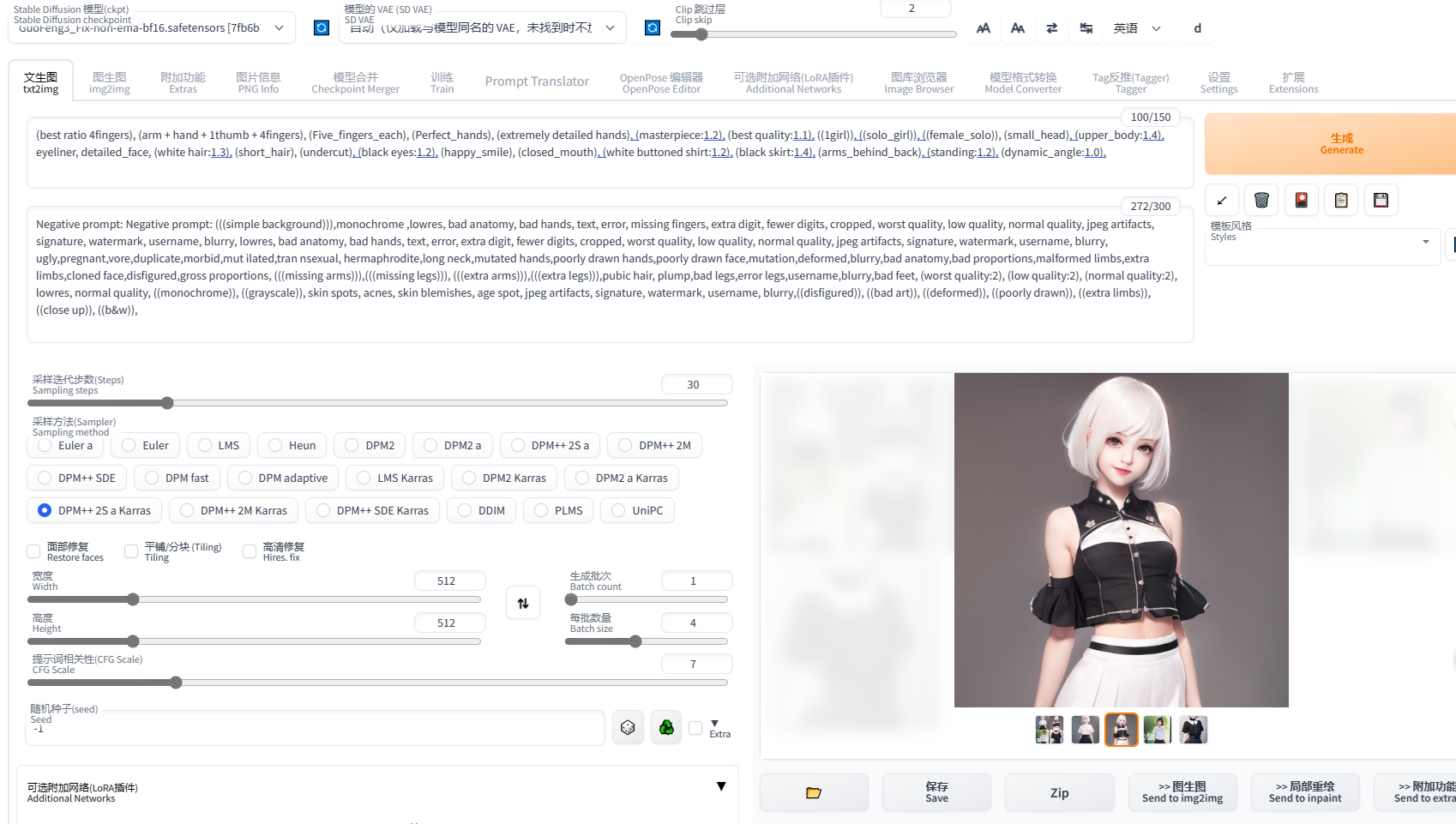This screenshot has width=1456, height=824.
Task: Click the Sampling steps slider
Action: coord(377,403)
